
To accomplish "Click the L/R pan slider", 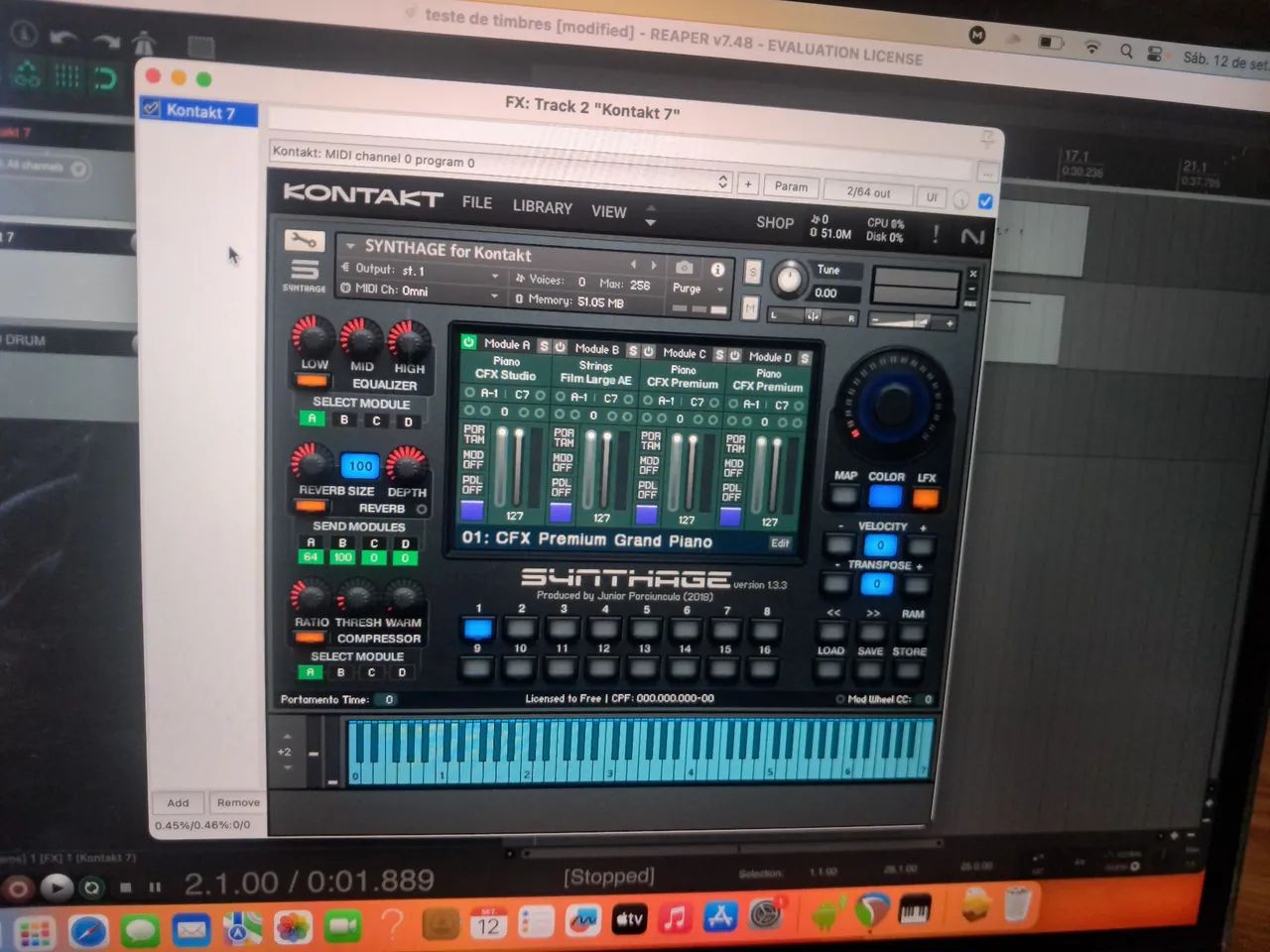I will (x=813, y=316).
